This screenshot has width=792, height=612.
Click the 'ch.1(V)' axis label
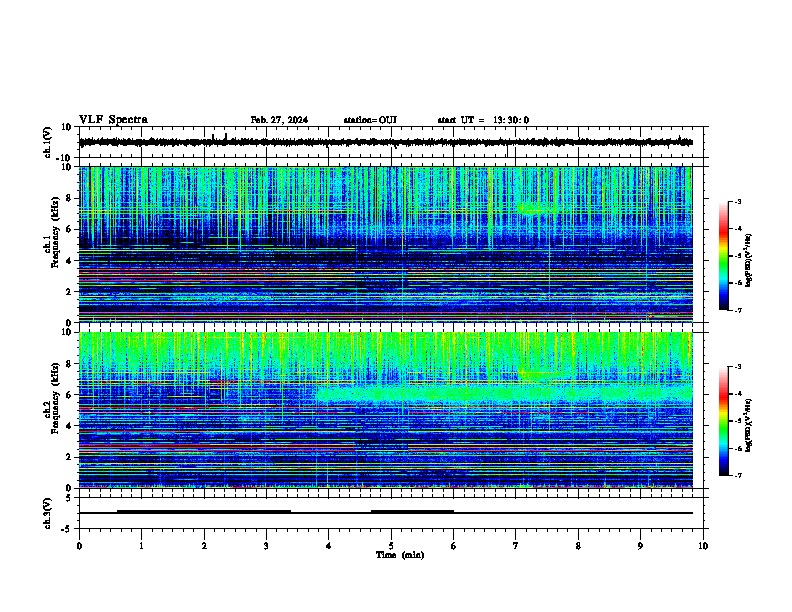click(x=47, y=142)
